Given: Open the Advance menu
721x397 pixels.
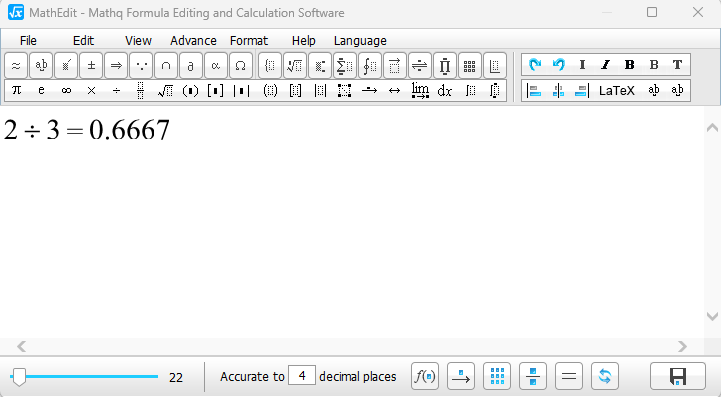Looking at the screenshot, I should pos(193,40).
